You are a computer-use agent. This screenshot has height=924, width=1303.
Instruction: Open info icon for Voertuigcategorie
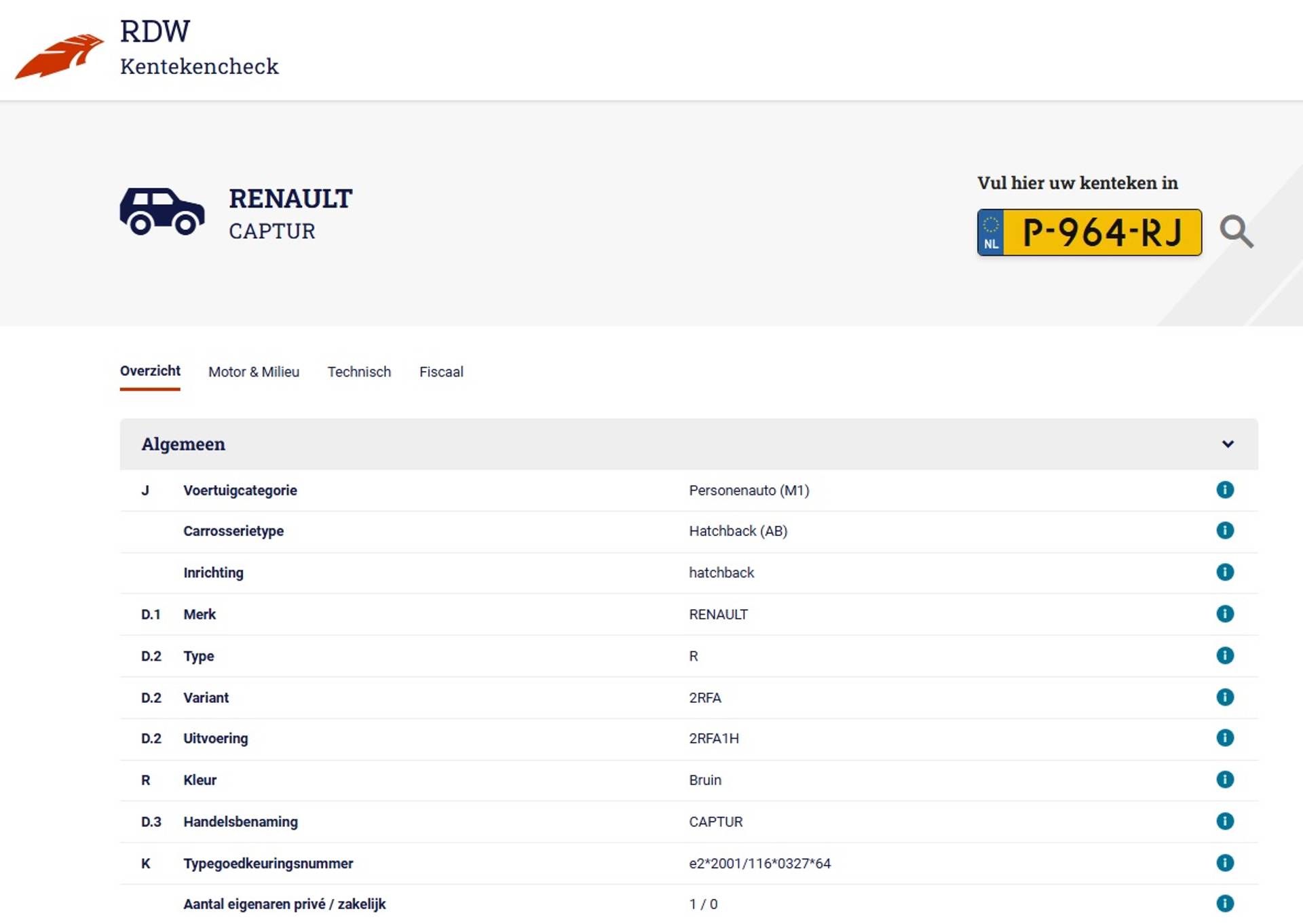[x=1224, y=490]
